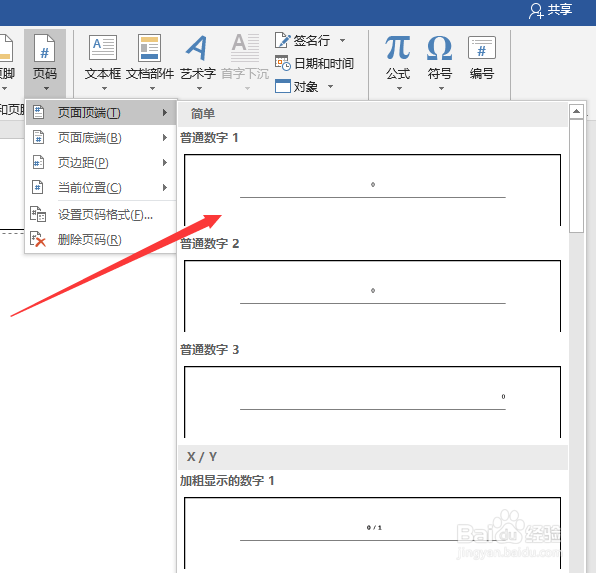
Task: Expand the 页码 dropdown arrow
Action: click(x=46, y=89)
